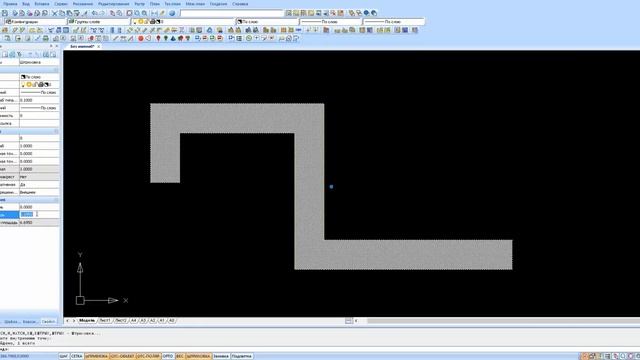This screenshot has width=640, height=360.
Task: Open the Конфигурации dropdown
Action: point(35,22)
